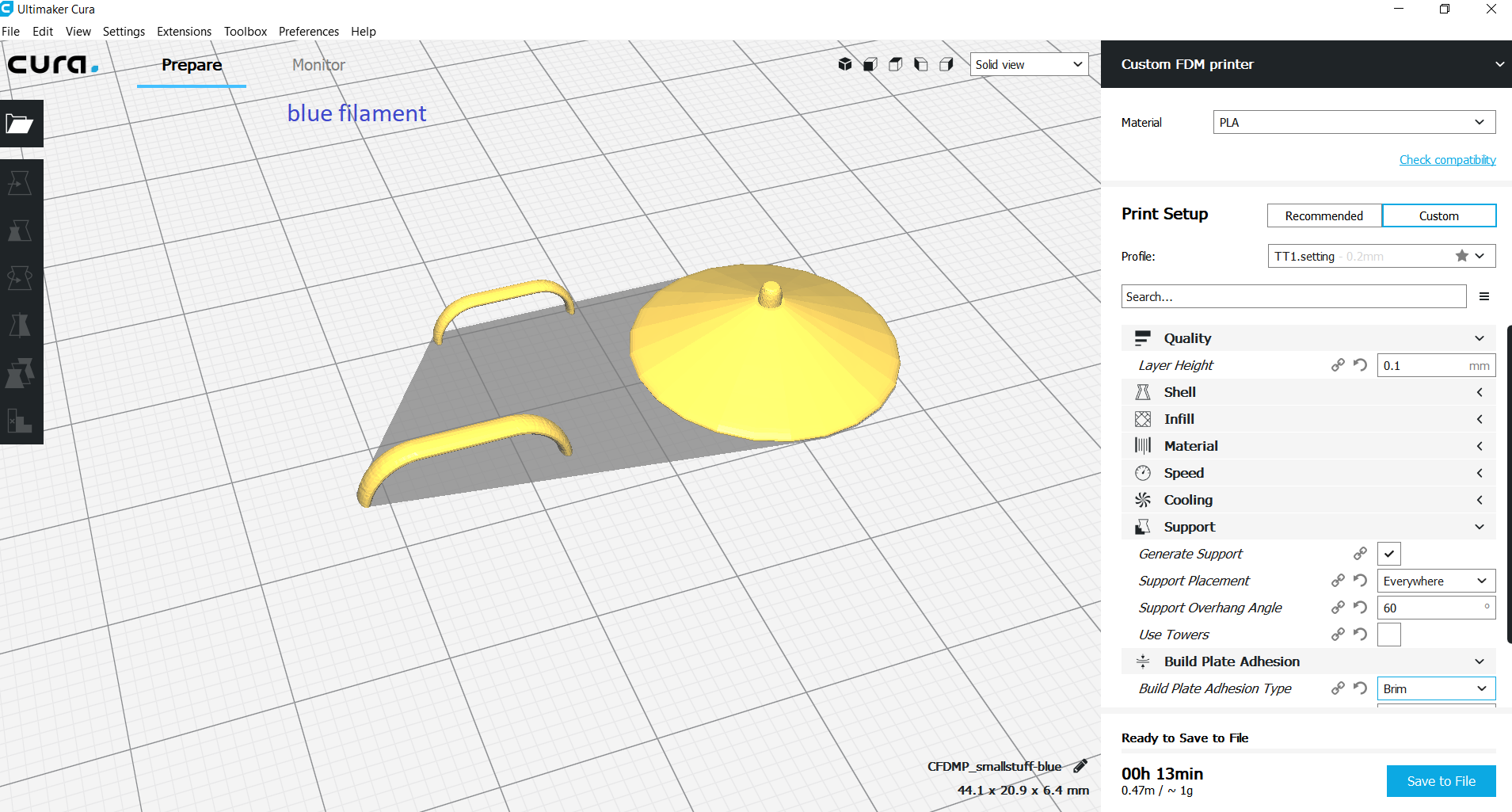Click the Open File folder icon

click(20, 124)
